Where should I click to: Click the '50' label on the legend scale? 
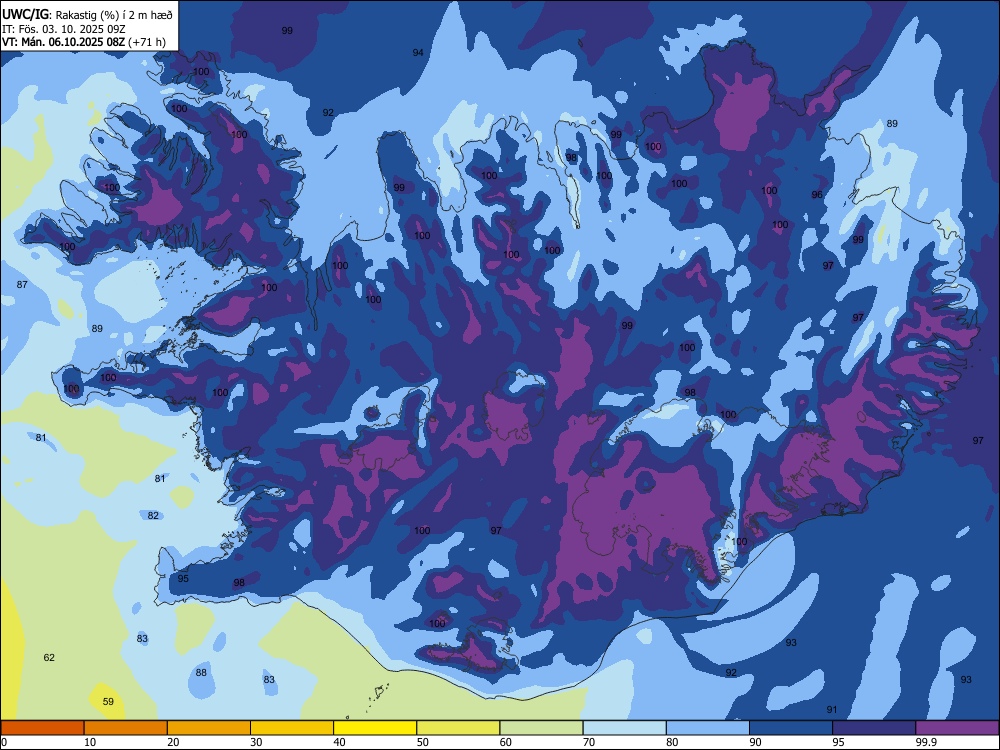(x=422, y=742)
